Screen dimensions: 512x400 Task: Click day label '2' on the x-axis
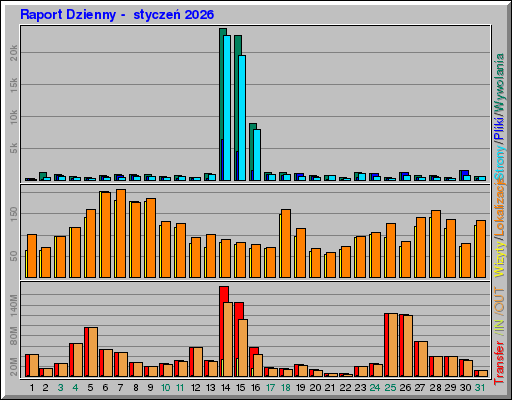pos(46,388)
